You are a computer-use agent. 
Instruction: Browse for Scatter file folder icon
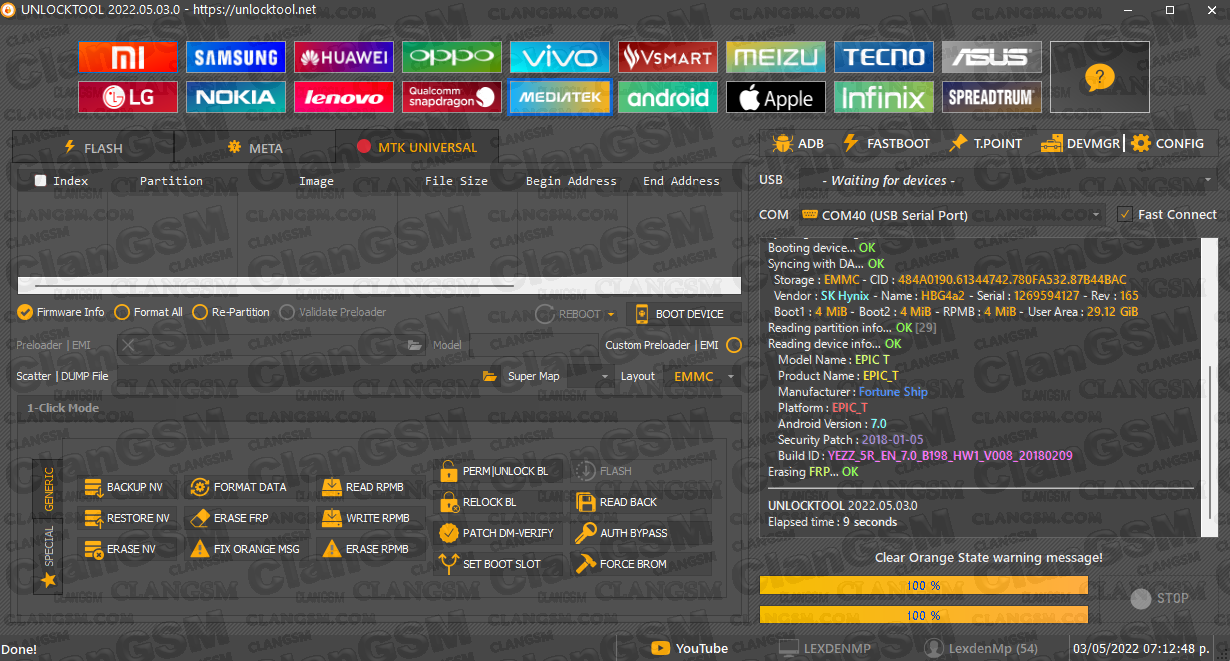point(490,376)
